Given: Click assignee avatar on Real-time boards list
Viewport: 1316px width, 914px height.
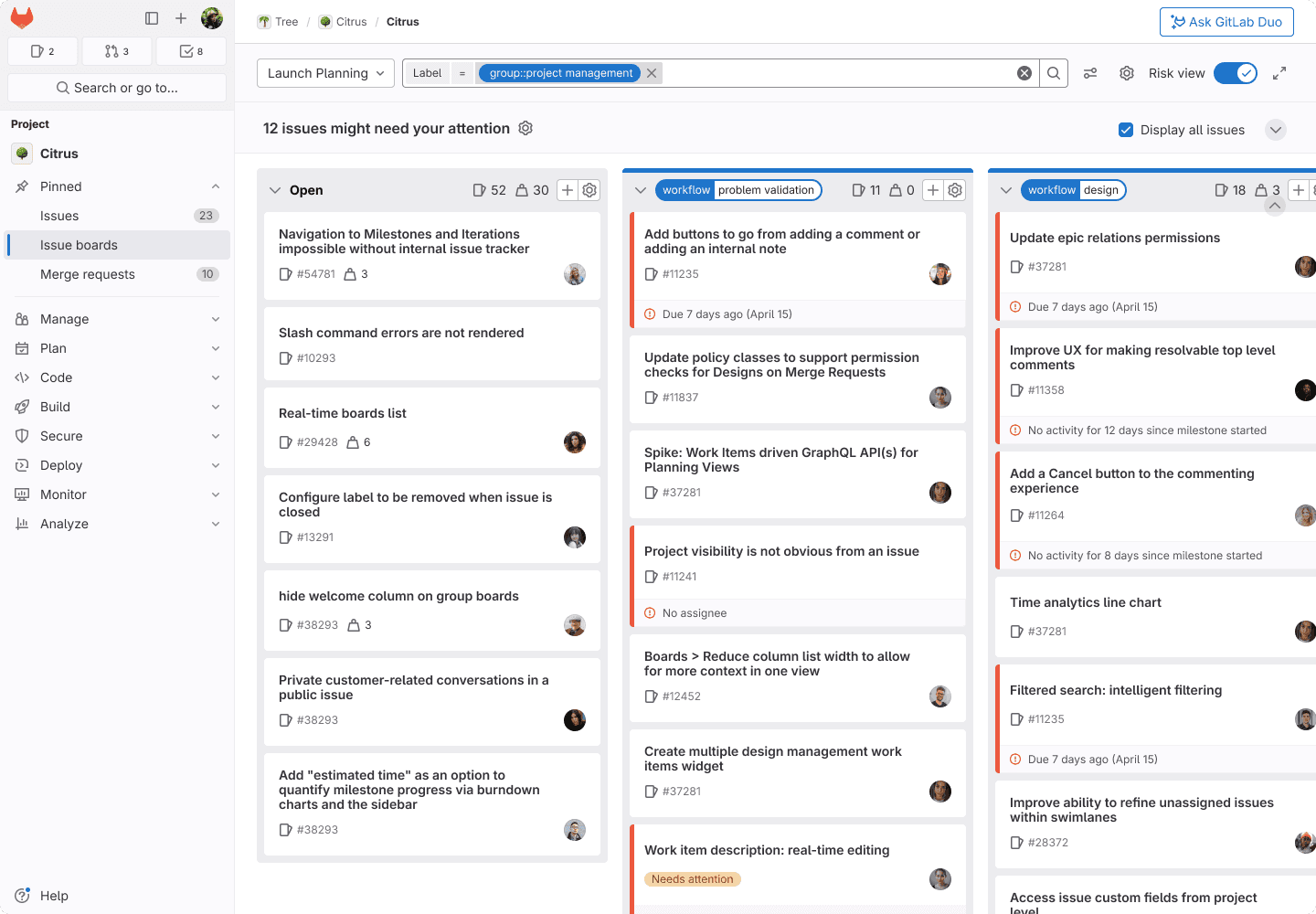Looking at the screenshot, I should (x=575, y=442).
